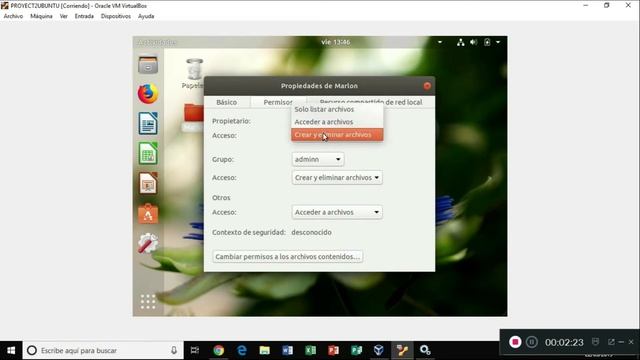Pause the screen recording
Image resolution: width=640 pixels, height=360 pixels.
531,342
